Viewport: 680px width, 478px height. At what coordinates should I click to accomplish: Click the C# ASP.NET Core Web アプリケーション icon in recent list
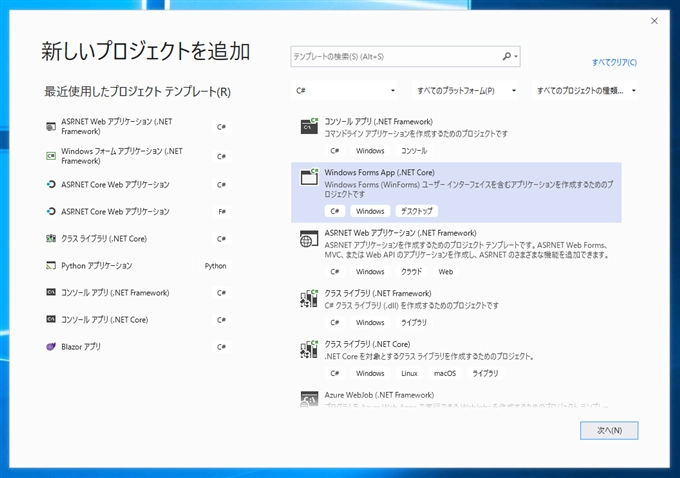51,184
